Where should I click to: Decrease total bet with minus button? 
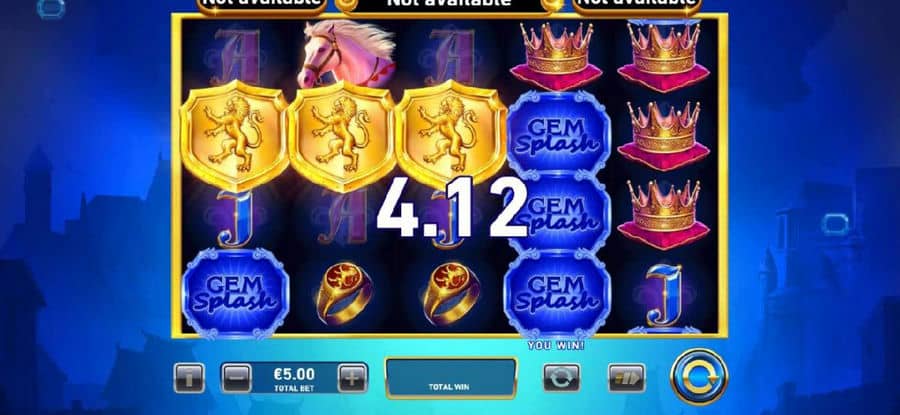236,378
